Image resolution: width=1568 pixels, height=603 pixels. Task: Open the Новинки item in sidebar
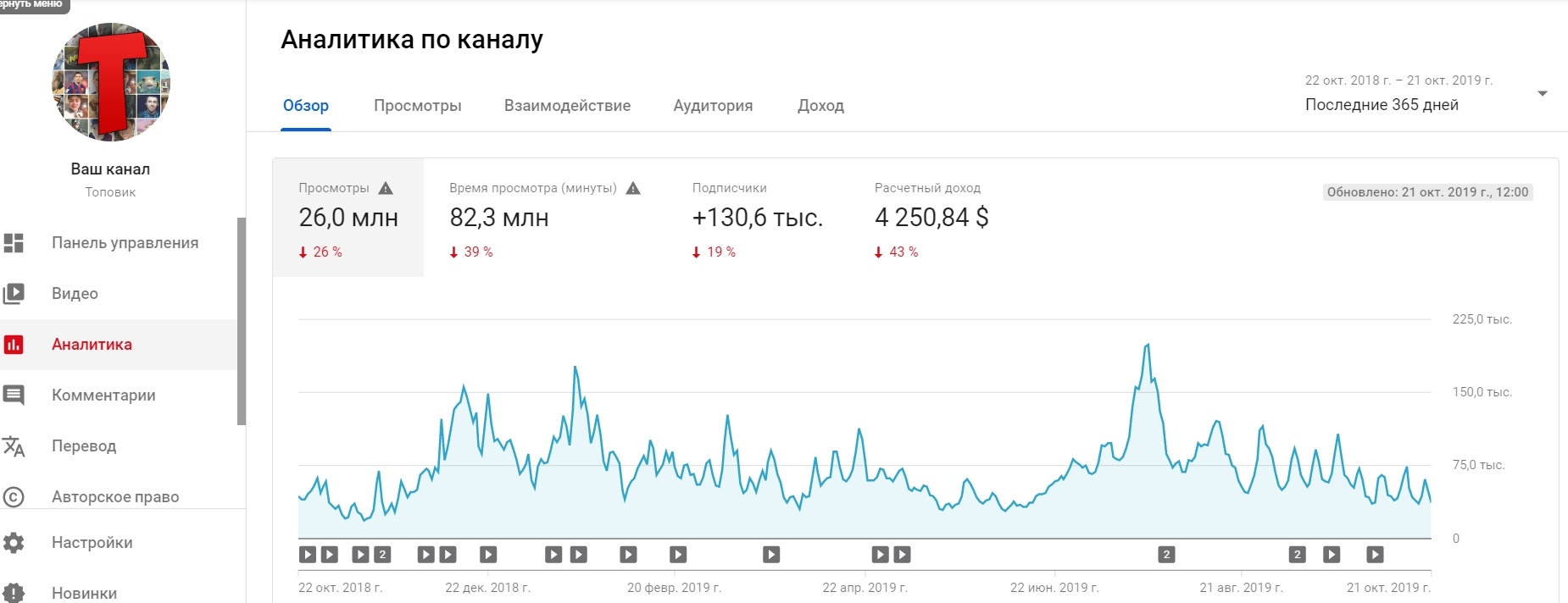pos(84,593)
